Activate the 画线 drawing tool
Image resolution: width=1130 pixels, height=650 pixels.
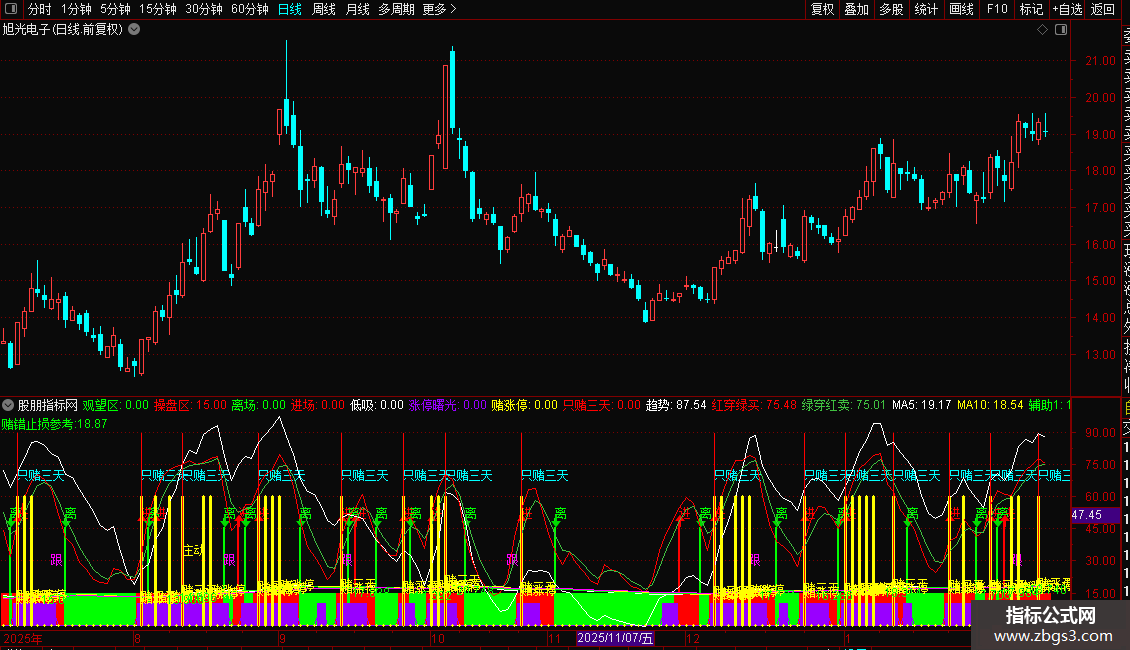tap(961, 9)
